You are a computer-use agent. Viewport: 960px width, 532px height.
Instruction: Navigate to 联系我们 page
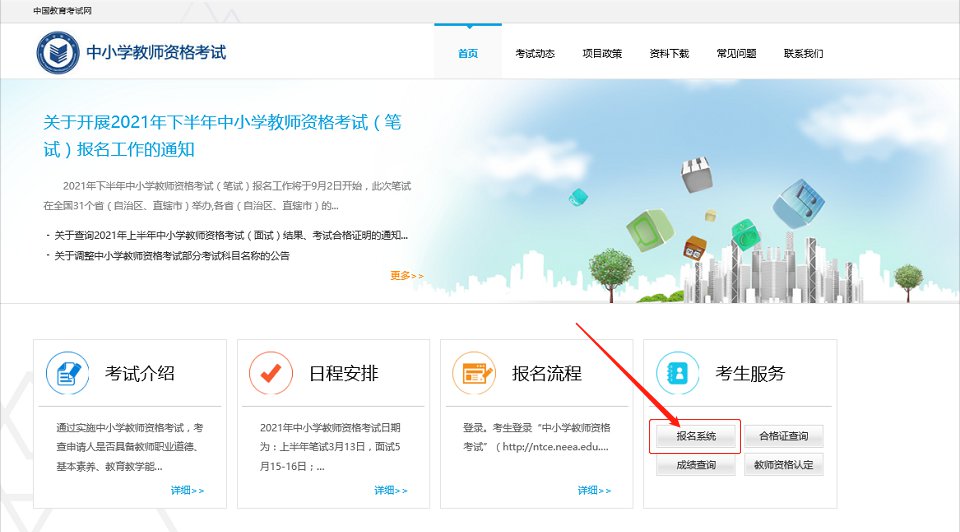click(803, 53)
